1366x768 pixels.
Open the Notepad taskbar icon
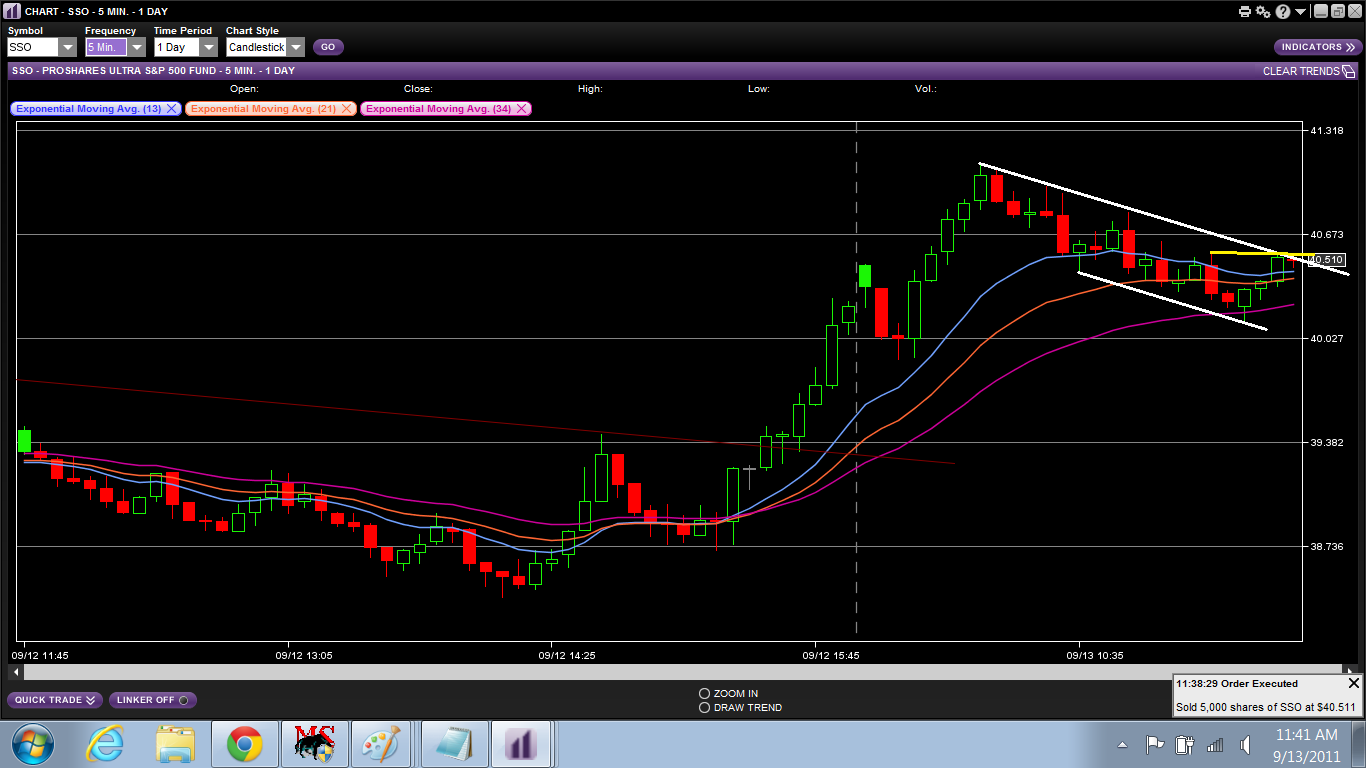(x=455, y=744)
